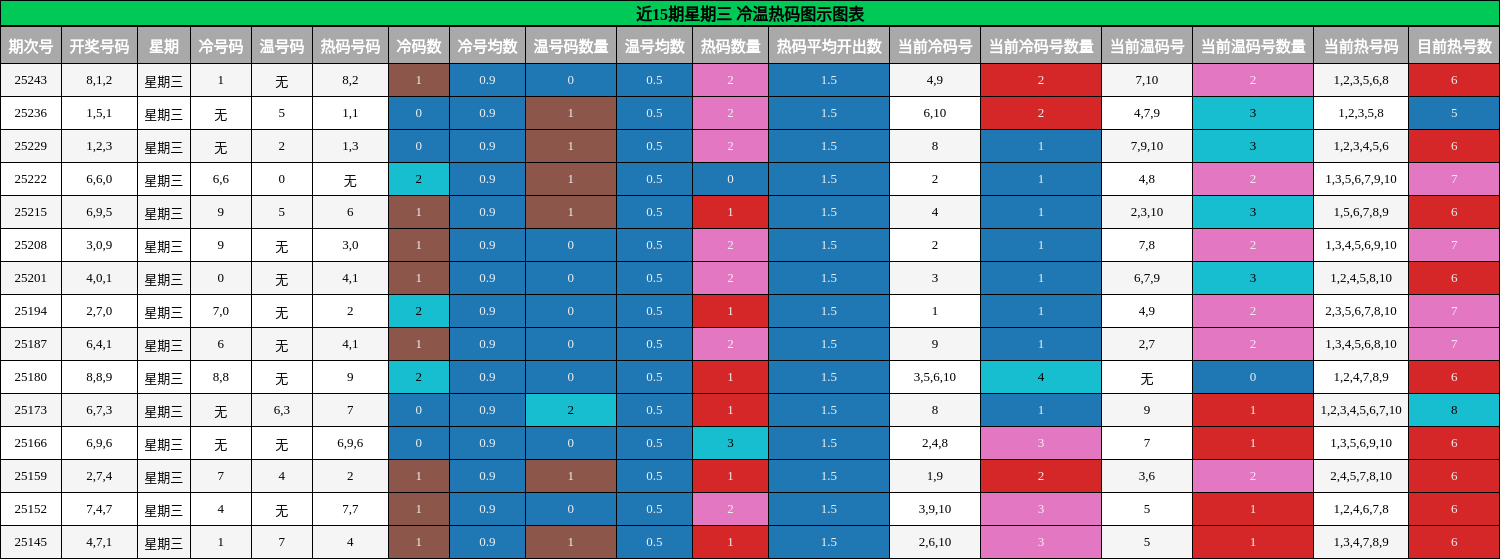Select the 冷码数 column header
This screenshot has width=1500, height=559.
(x=419, y=45)
